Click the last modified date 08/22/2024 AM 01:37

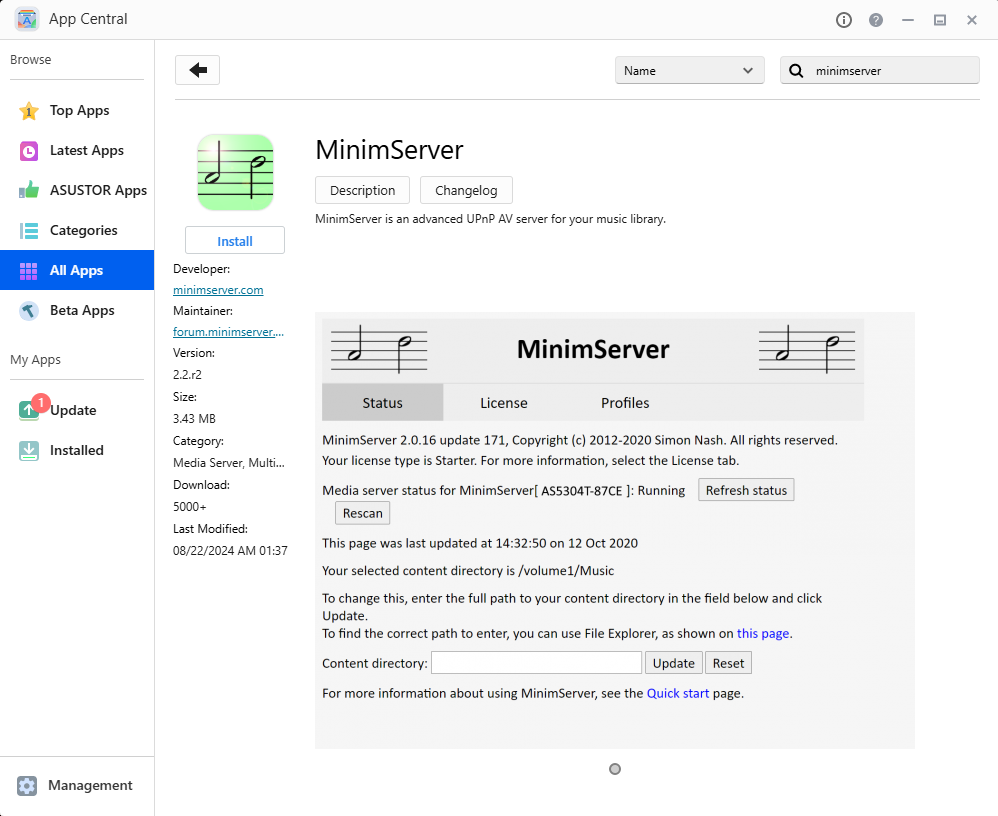(230, 551)
